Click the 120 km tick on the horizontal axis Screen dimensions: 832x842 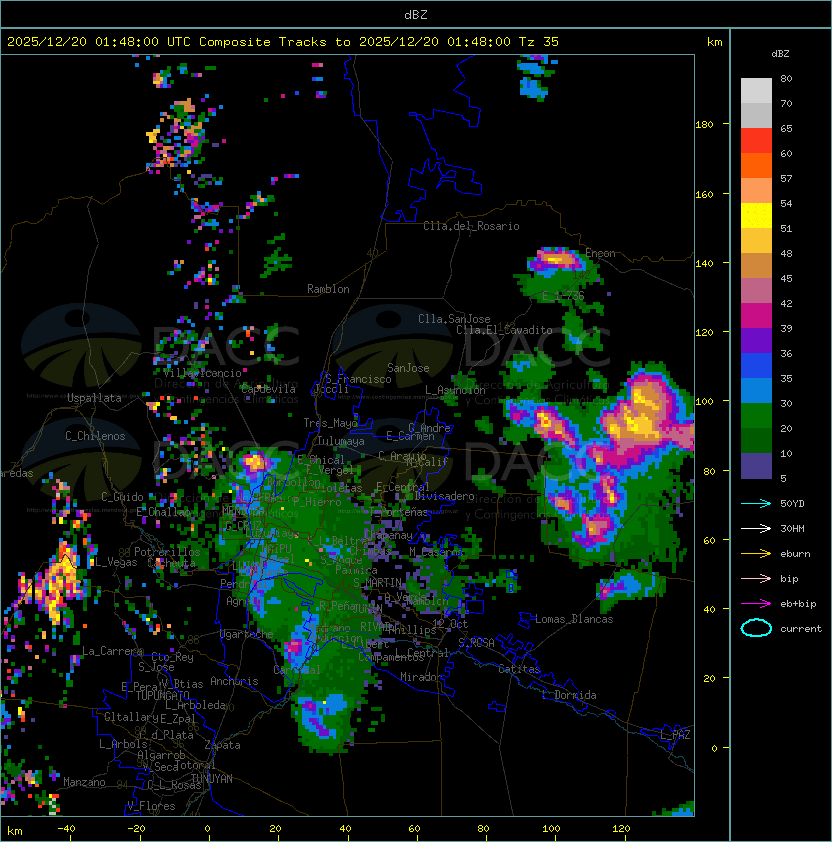pyautogui.click(x=621, y=829)
